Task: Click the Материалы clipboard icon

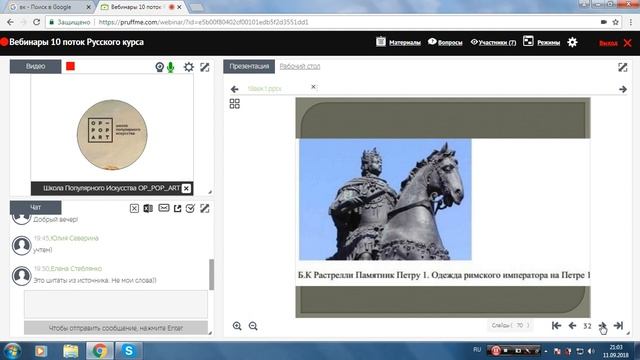Action: [381, 42]
